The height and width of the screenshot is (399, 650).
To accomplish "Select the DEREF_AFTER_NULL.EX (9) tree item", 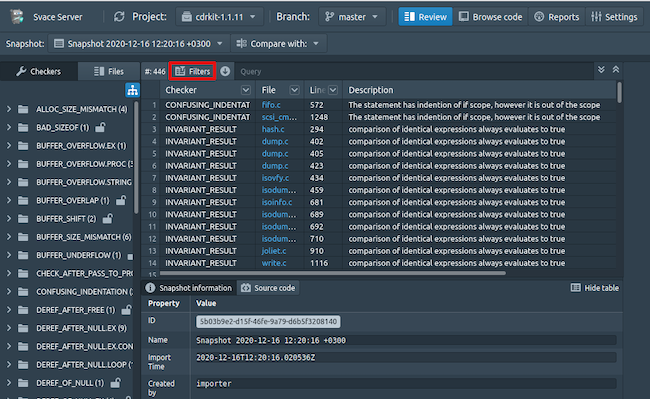I will point(81,328).
